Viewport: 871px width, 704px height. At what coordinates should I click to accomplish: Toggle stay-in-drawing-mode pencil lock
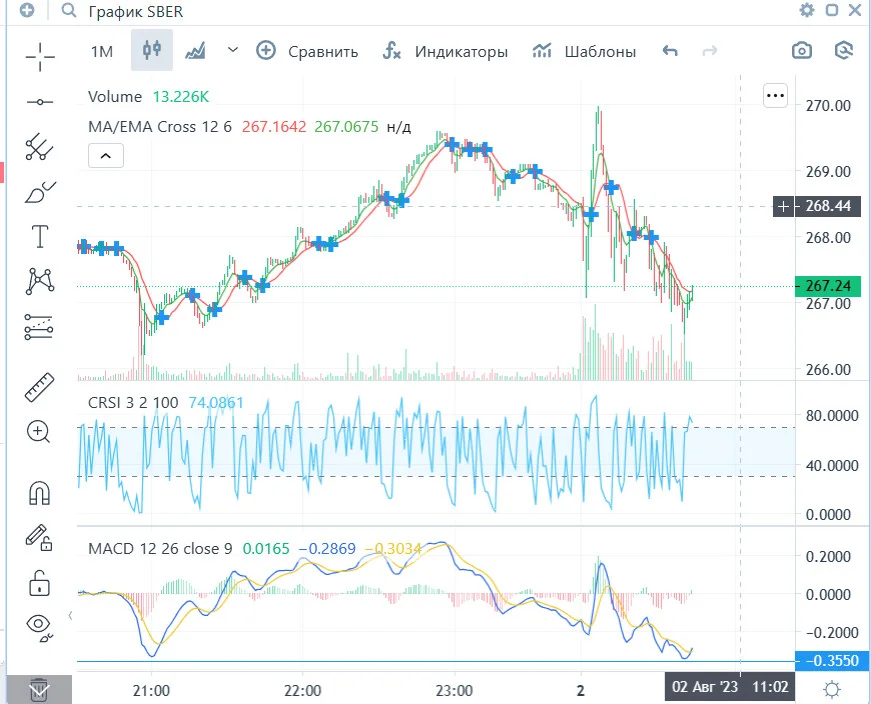(x=39, y=538)
